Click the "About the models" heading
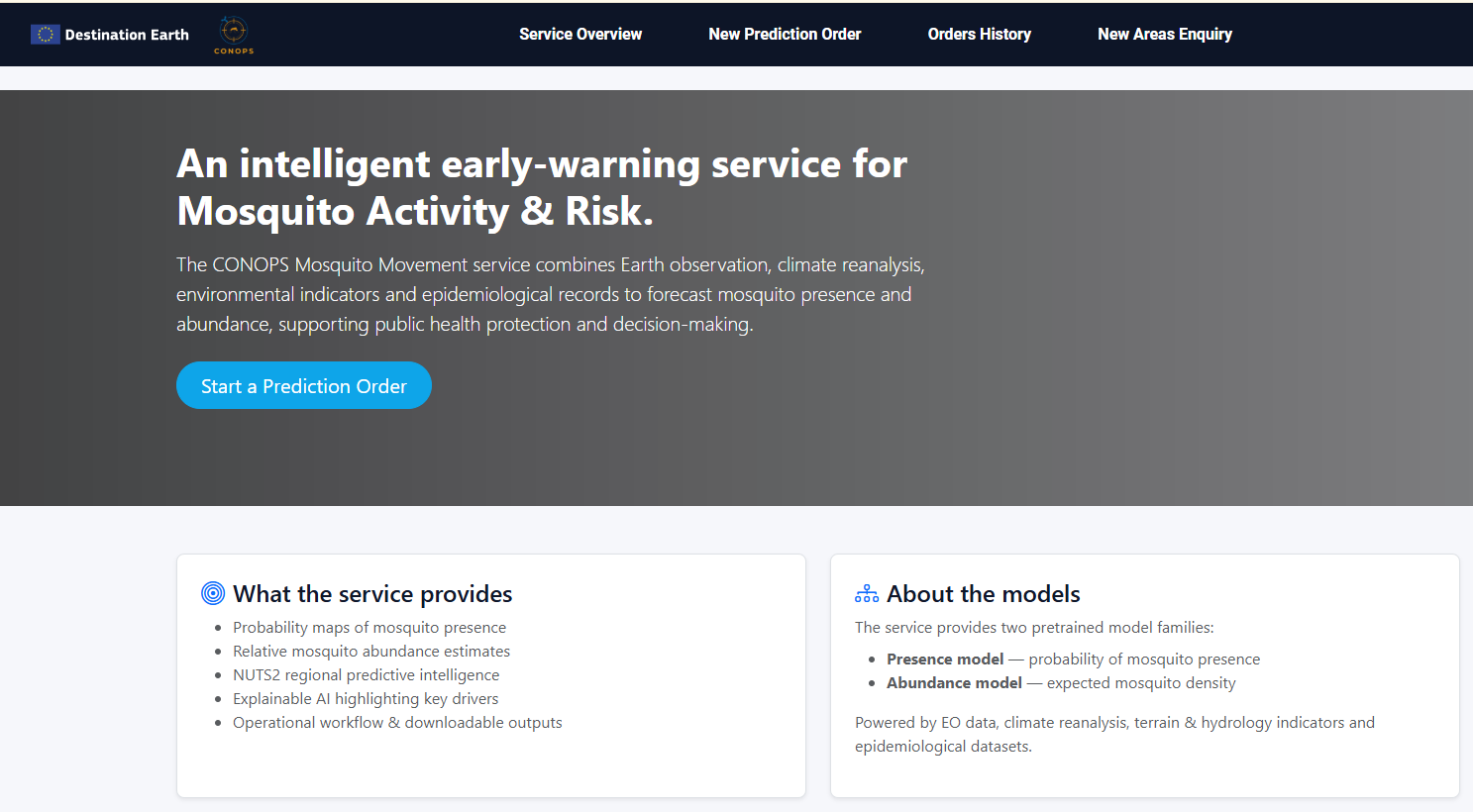 pos(983,594)
